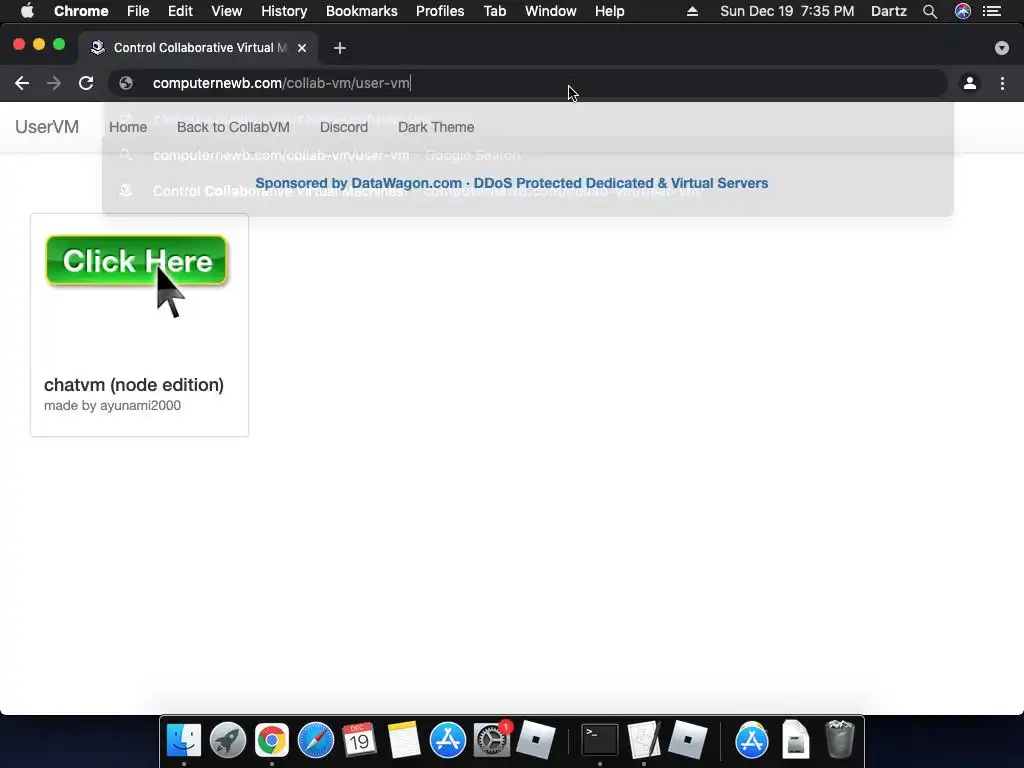Image resolution: width=1024 pixels, height=768 pixels.
Task: Open the App Store icon left of System Preferences
Action: click(447, 741)
